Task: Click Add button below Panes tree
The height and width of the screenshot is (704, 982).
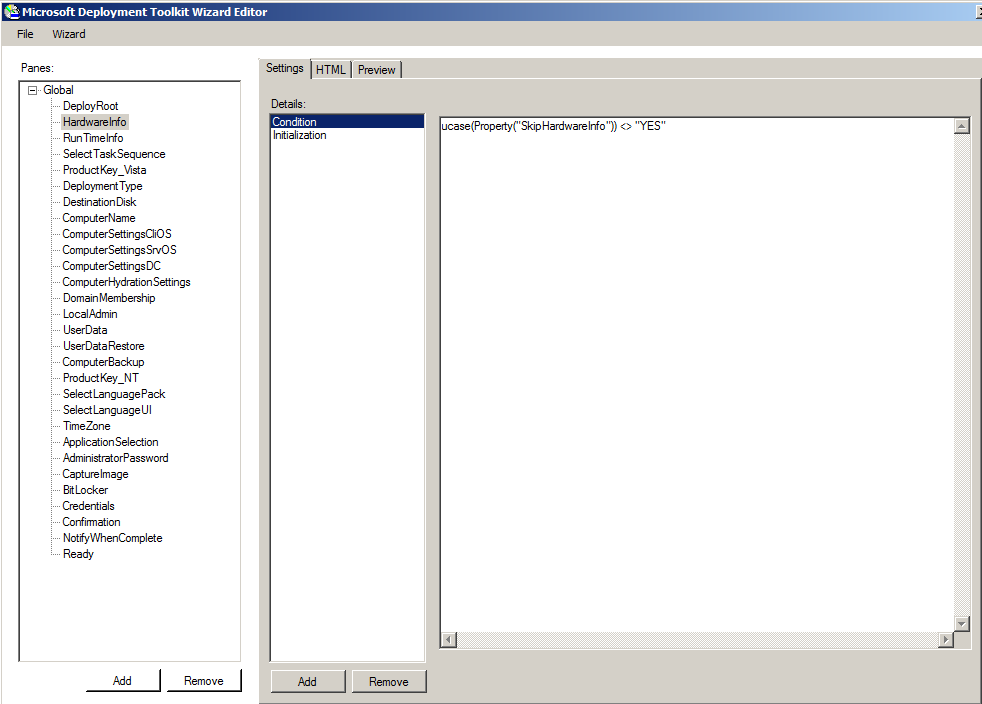Action: tap(122, 681)
